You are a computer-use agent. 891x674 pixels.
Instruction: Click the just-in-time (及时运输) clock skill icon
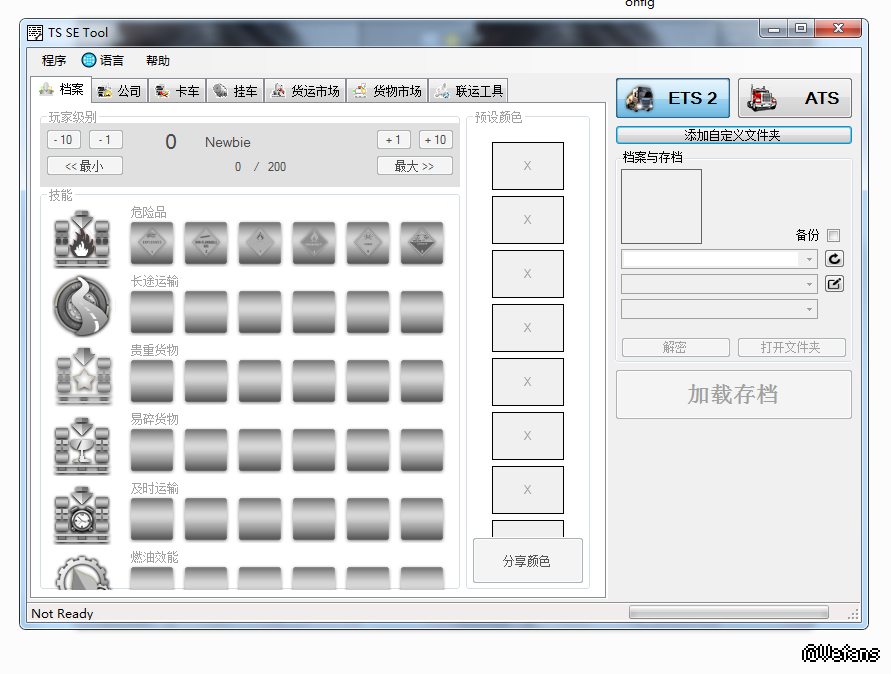pos(82,513)
